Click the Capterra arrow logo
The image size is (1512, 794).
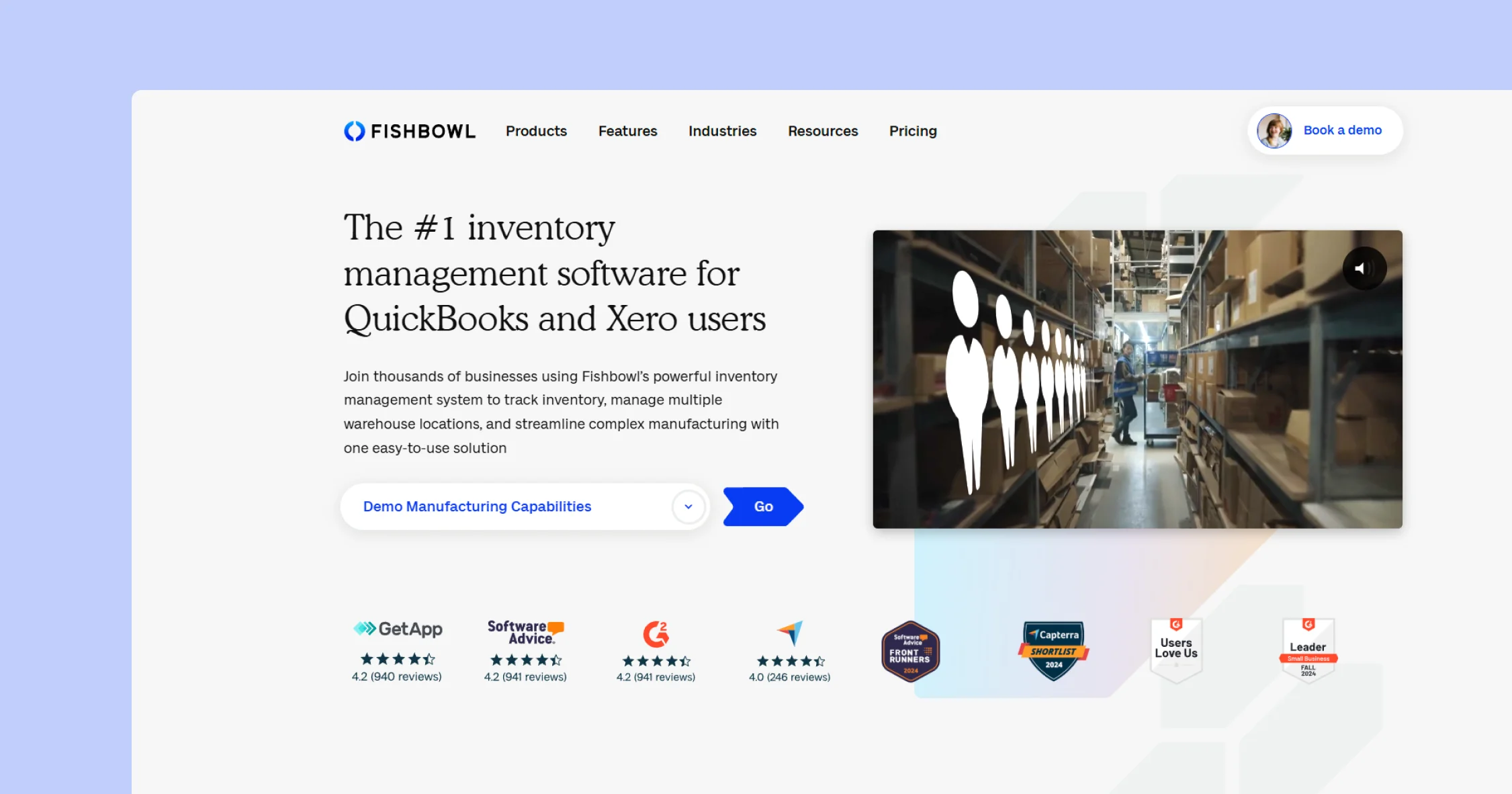[x=790, y=633]
